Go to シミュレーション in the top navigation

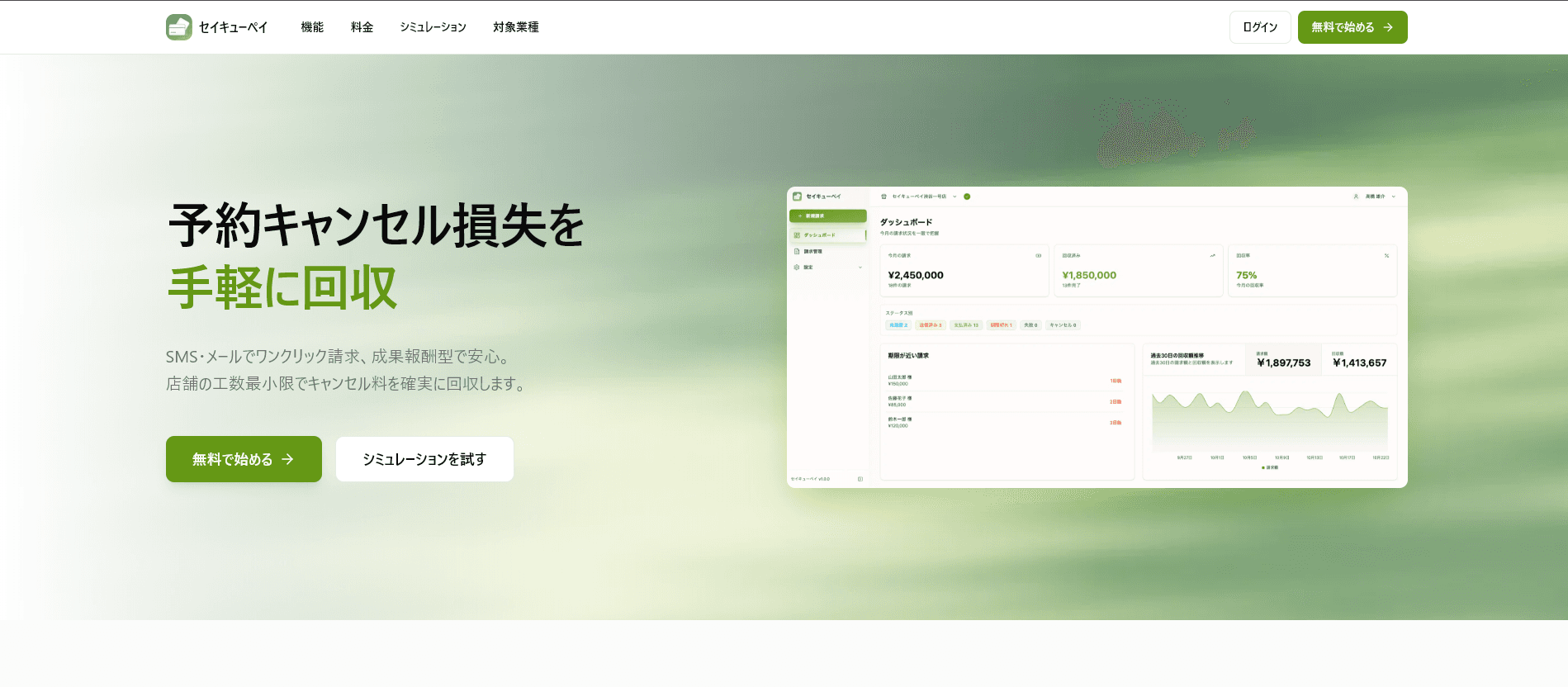[x=433, y=27]
